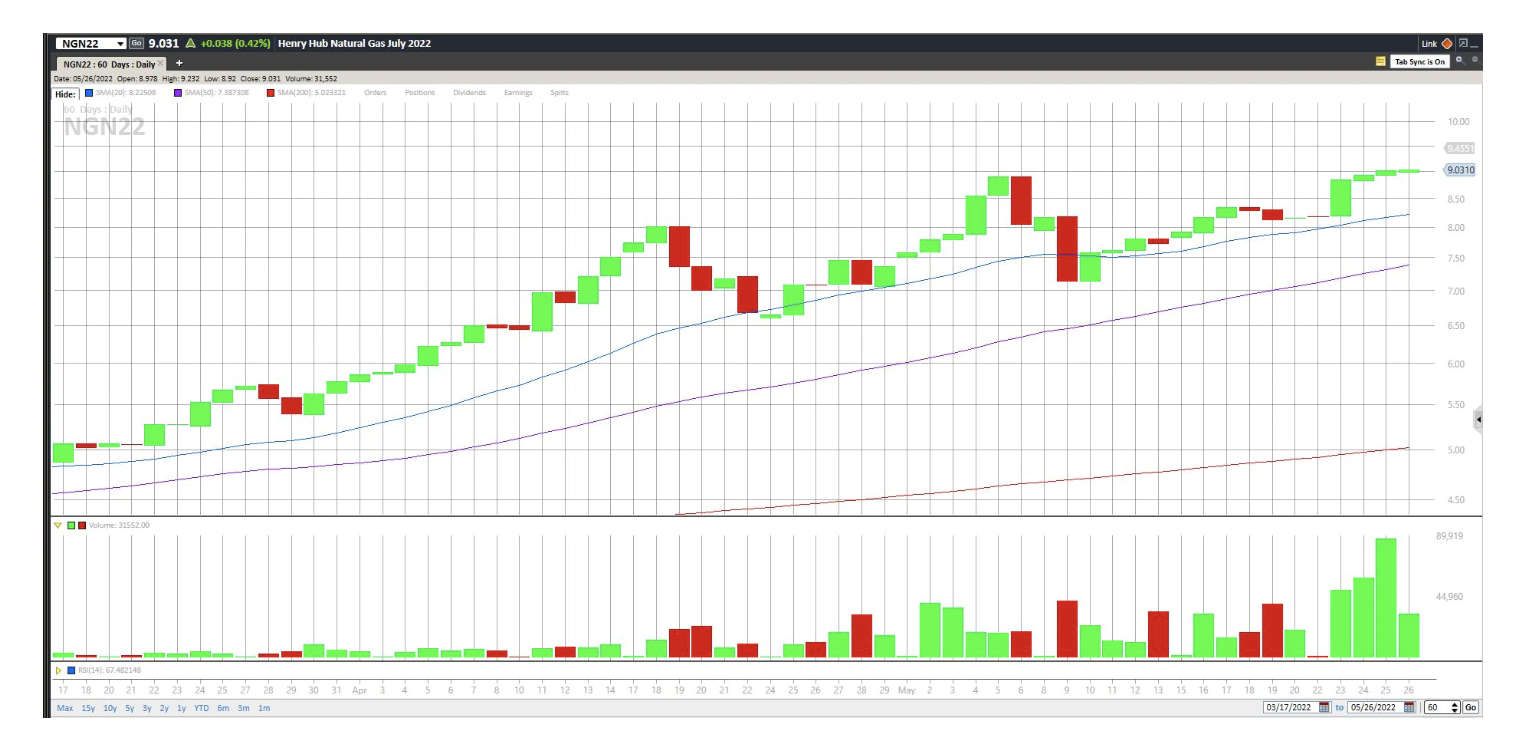Open the yellow notes icon
Viewport: 1522px width, 756px height.
click(x=1381, y=62)
